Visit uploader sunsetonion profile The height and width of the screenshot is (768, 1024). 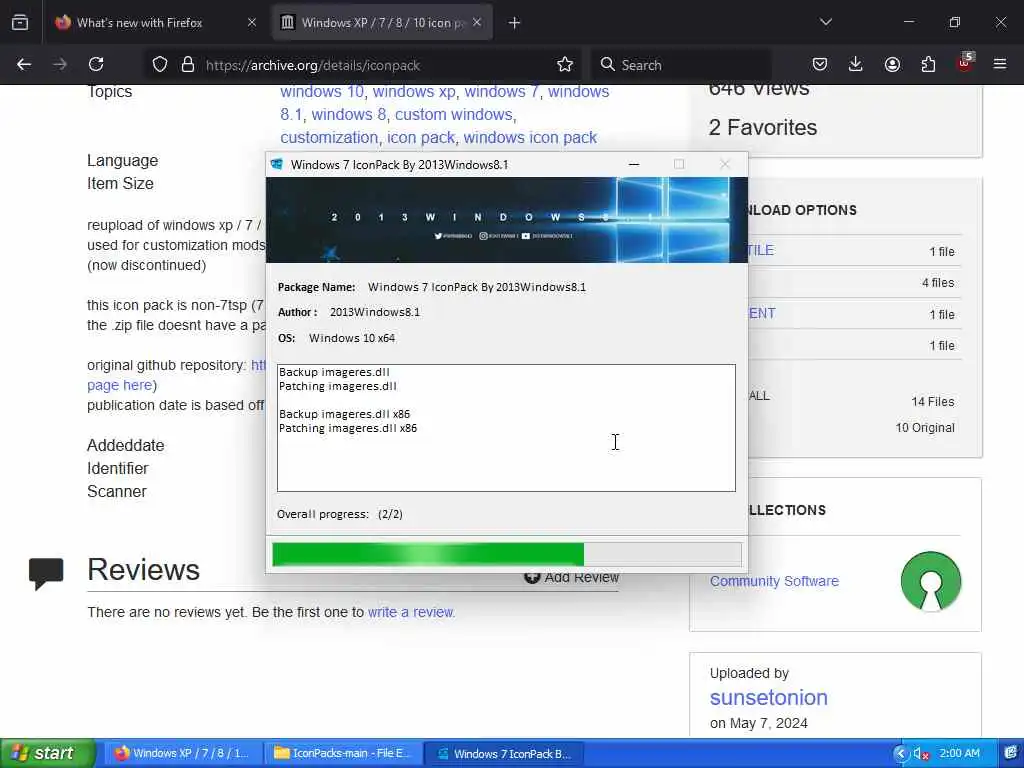pos(769,697)
